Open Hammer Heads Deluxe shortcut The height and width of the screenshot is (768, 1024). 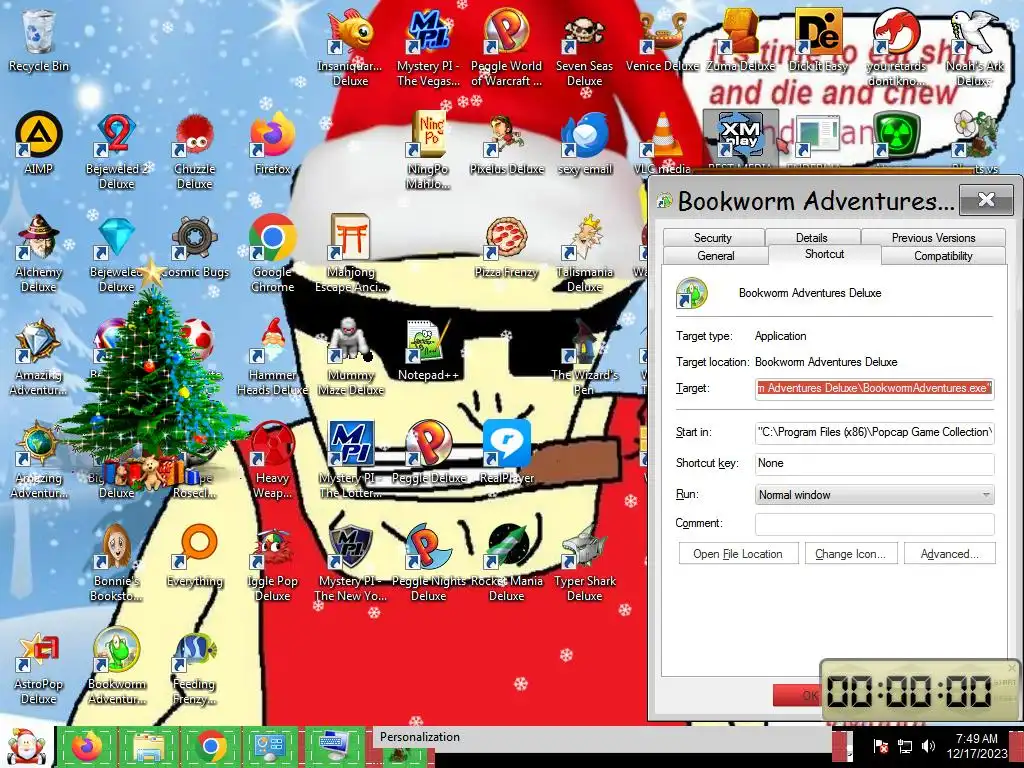[x=272, y=357]
